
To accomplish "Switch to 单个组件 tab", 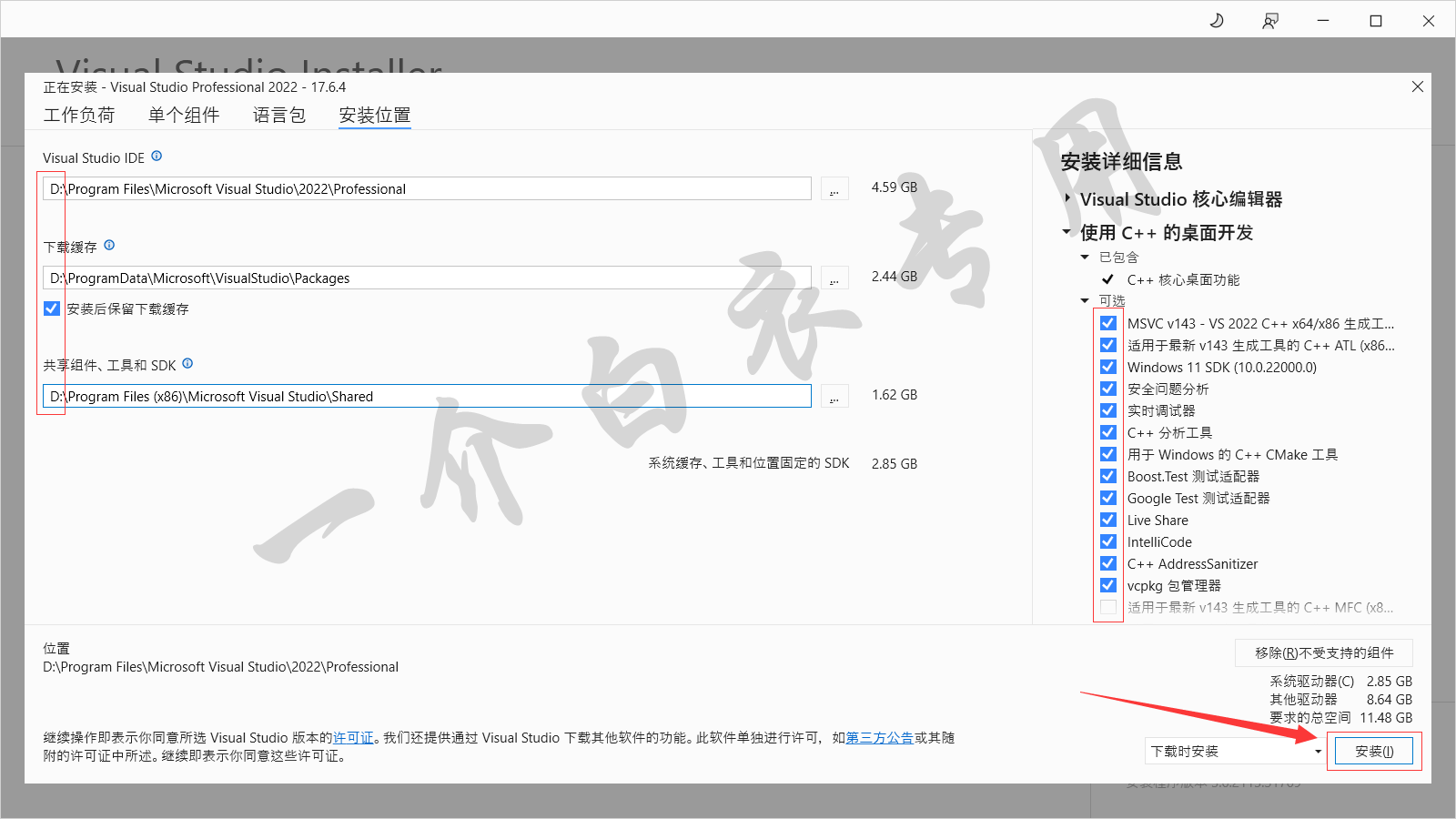I will point(184,115).
